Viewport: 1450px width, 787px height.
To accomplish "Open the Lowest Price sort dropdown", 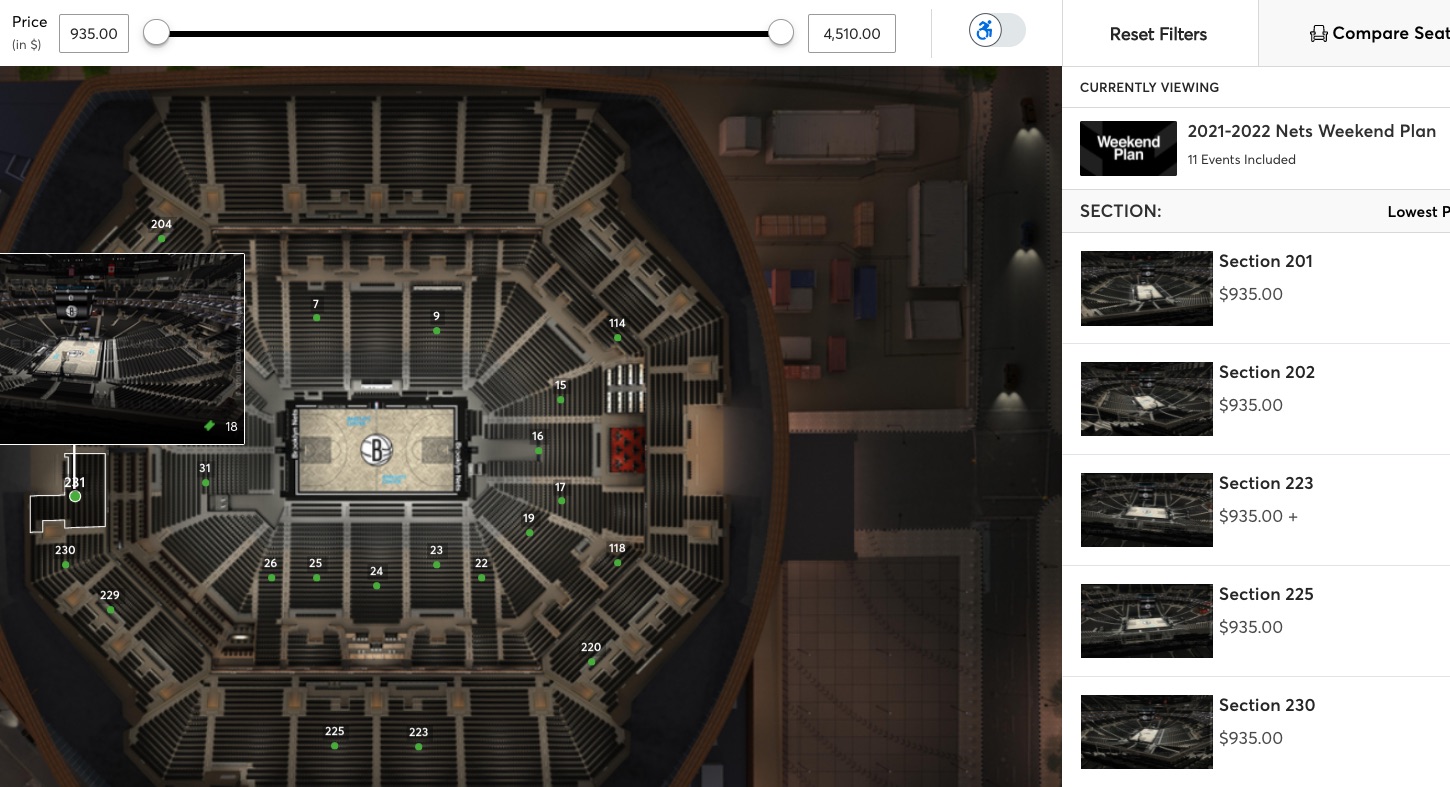I will (x=1418, y=212).
